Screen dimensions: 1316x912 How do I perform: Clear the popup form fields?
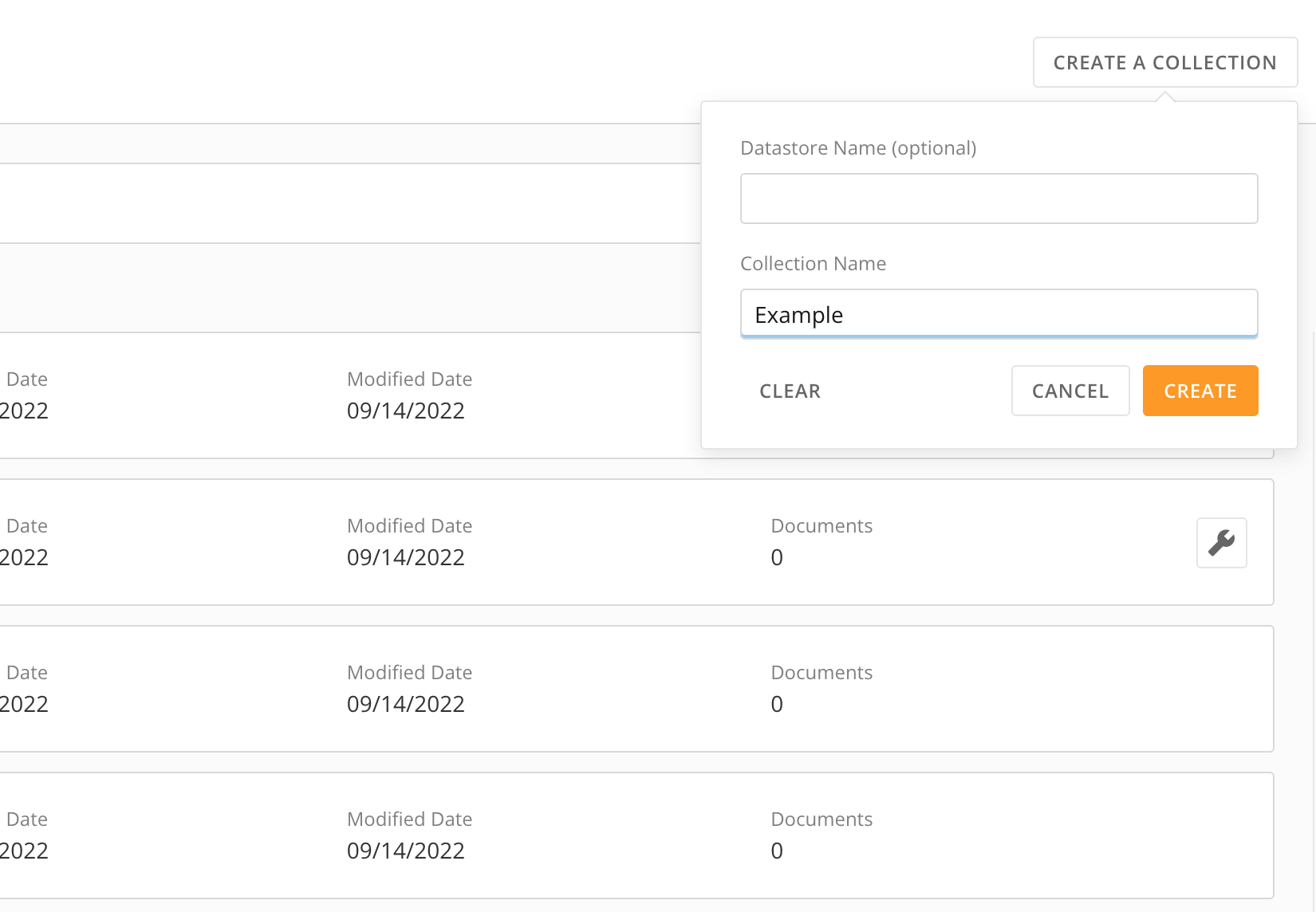(x=790, y=391)
